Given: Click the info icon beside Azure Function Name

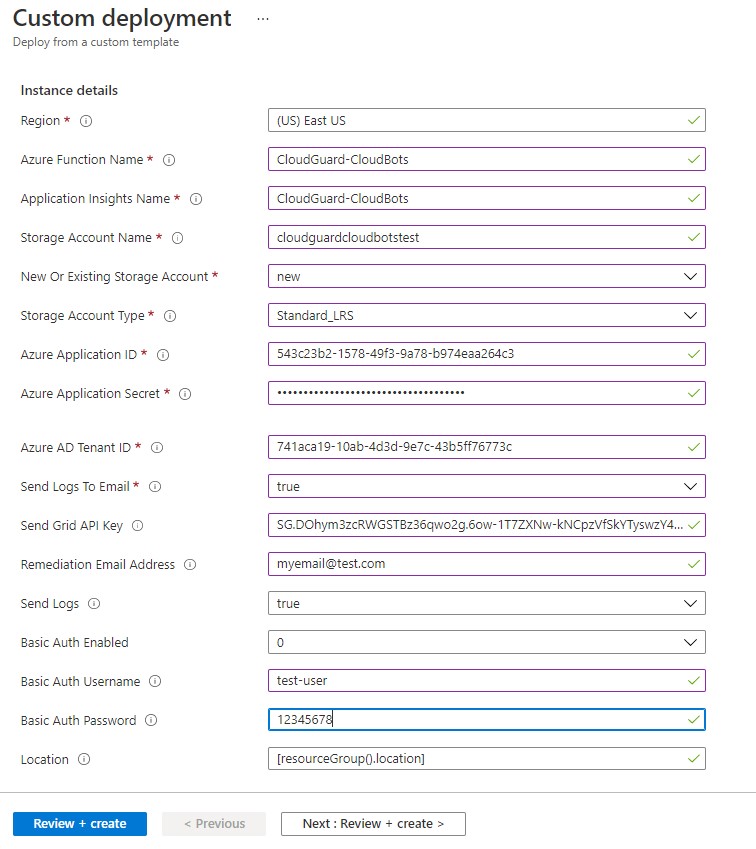Looking at the screenshot, I should [169, 160].
